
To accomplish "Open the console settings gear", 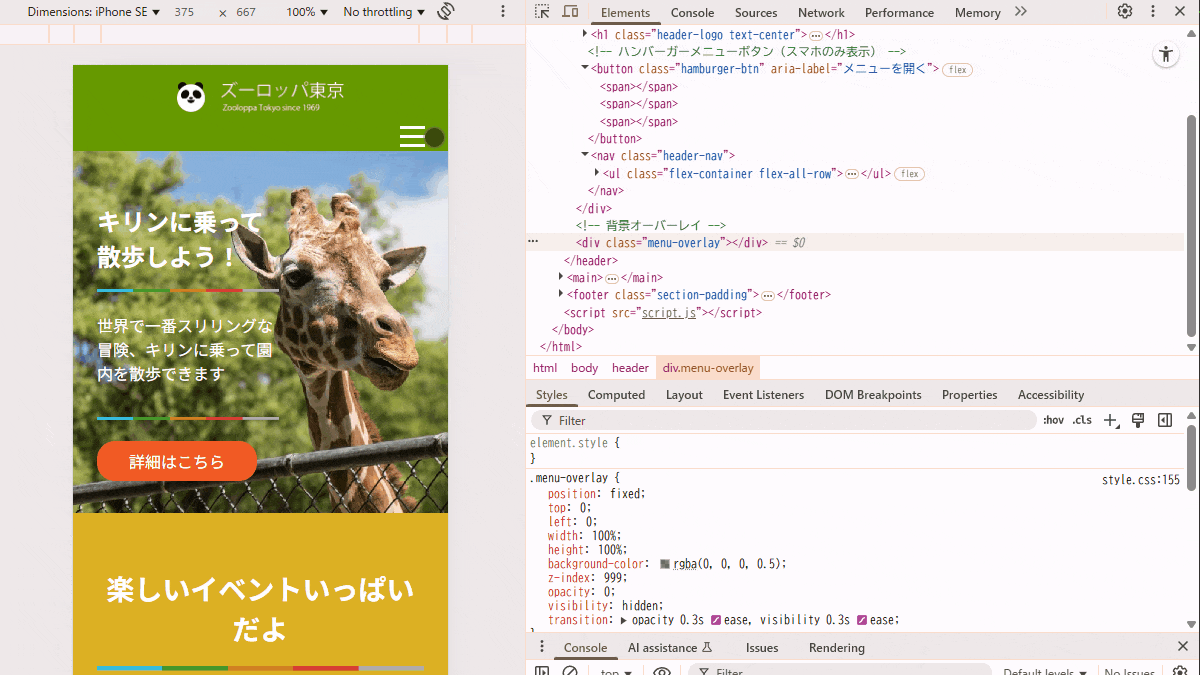I will point(1179,672).
